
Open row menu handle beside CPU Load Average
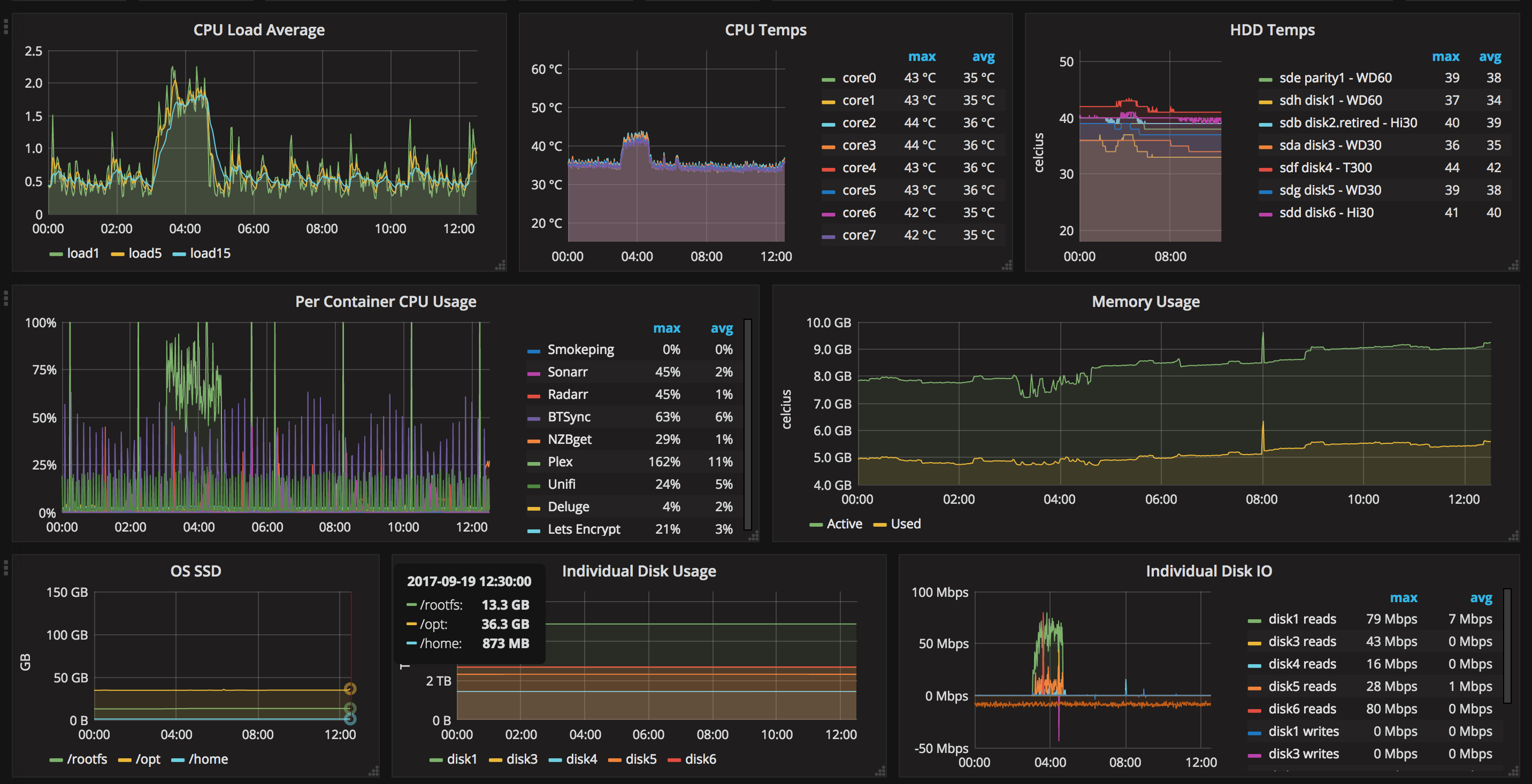tap(6, 26)
